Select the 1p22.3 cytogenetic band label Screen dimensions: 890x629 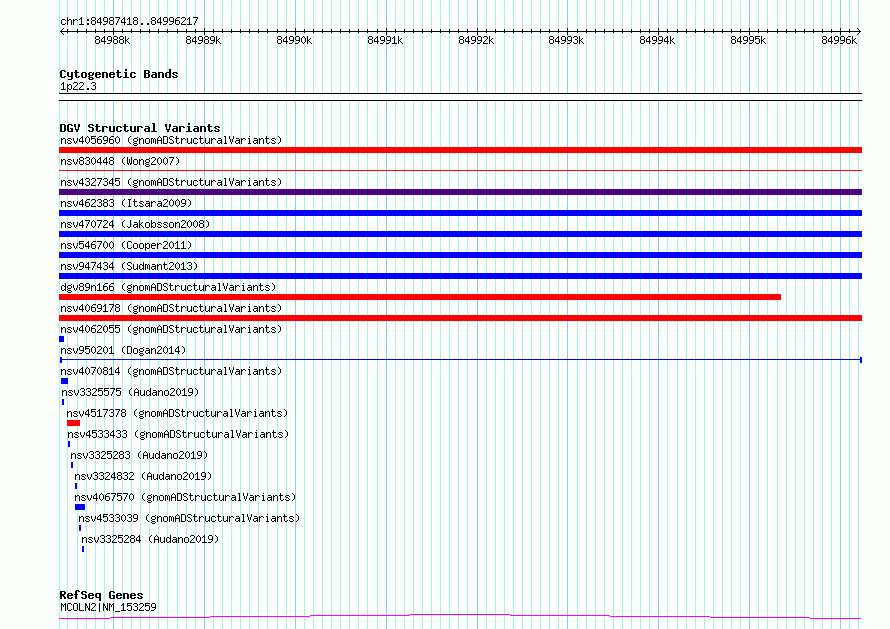(x=78, y=86)
